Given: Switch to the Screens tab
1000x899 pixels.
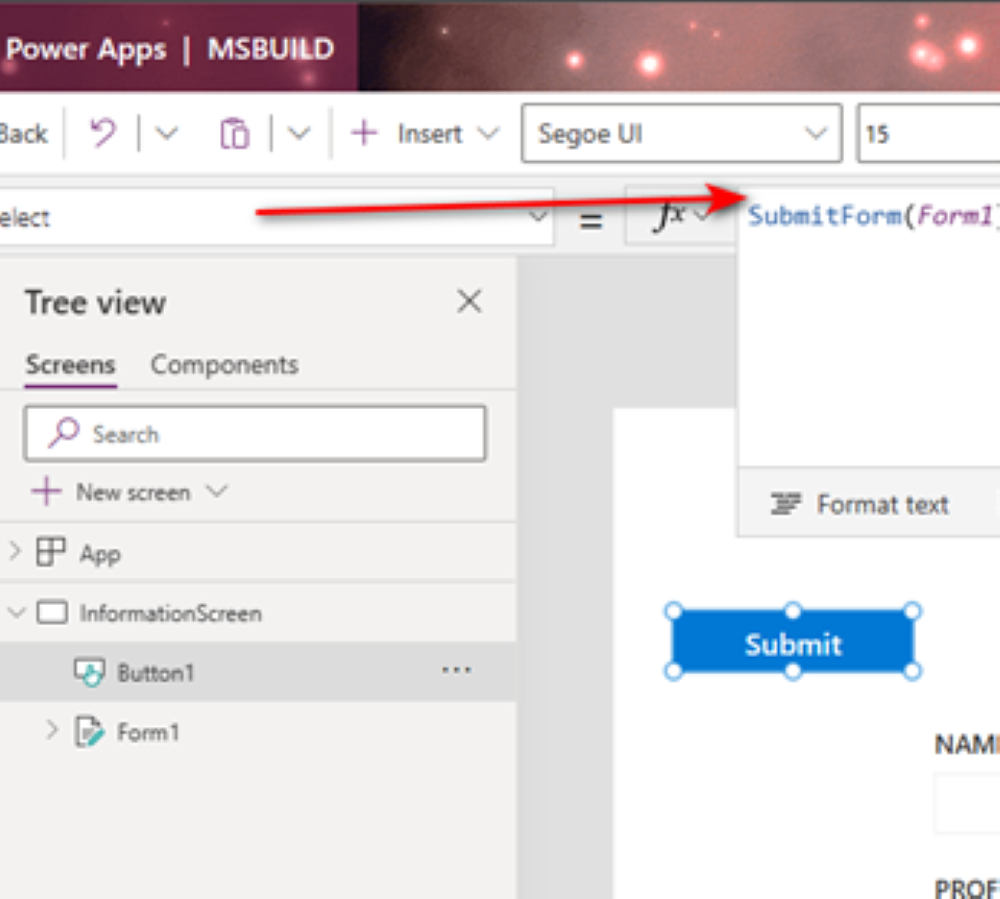Looking at the screenshot, I should click(x=69, y=364).
